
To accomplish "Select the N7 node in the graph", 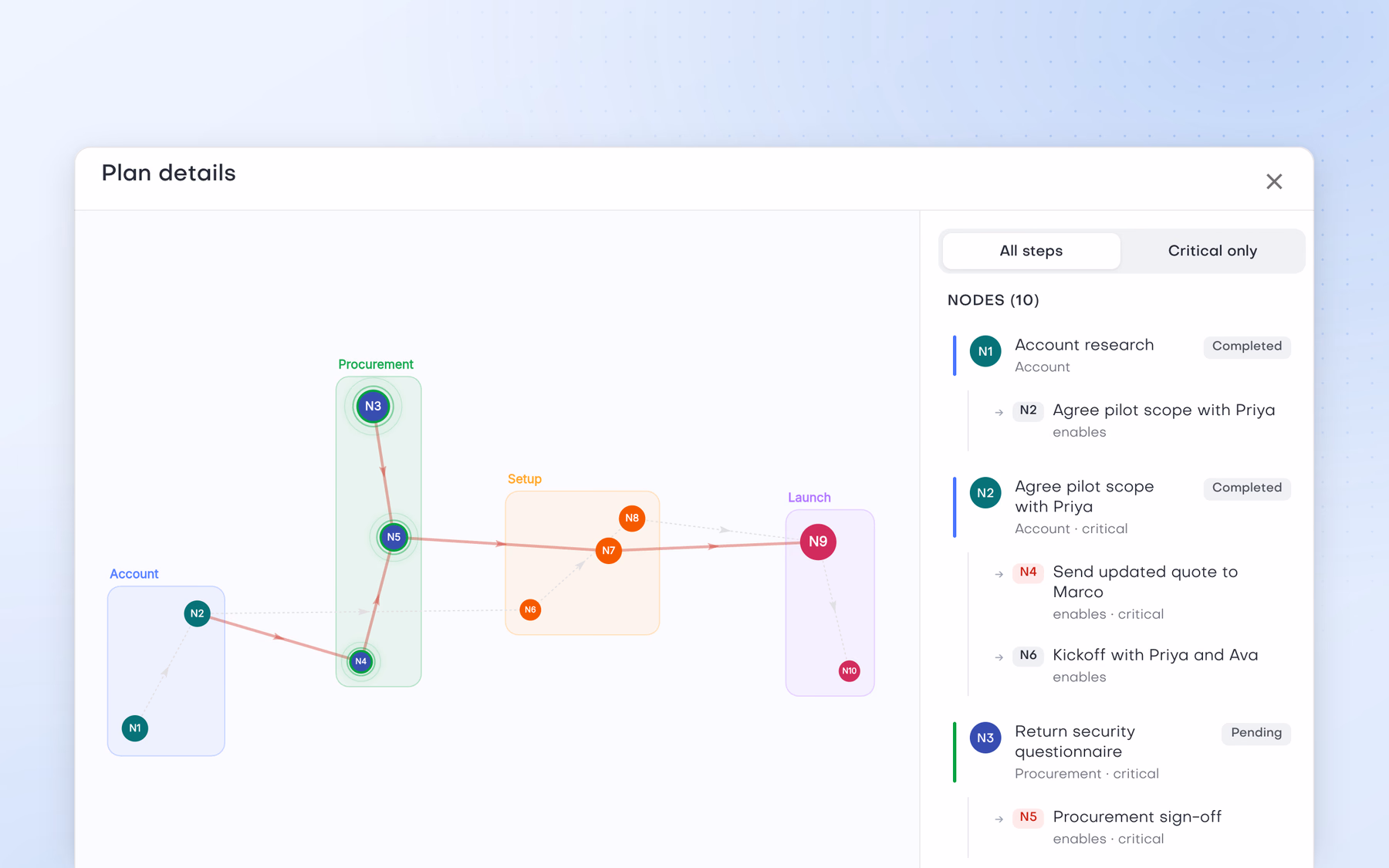I will coord(609,550).
